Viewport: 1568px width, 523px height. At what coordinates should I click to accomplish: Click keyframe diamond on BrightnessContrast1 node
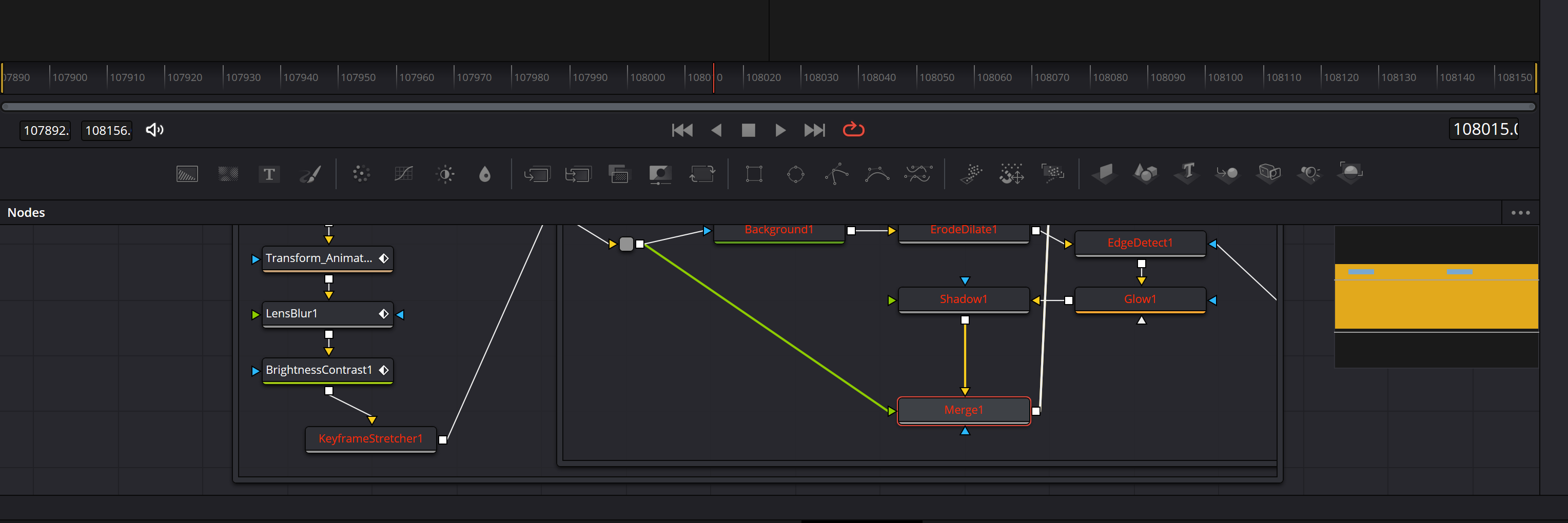pos(383,370)
